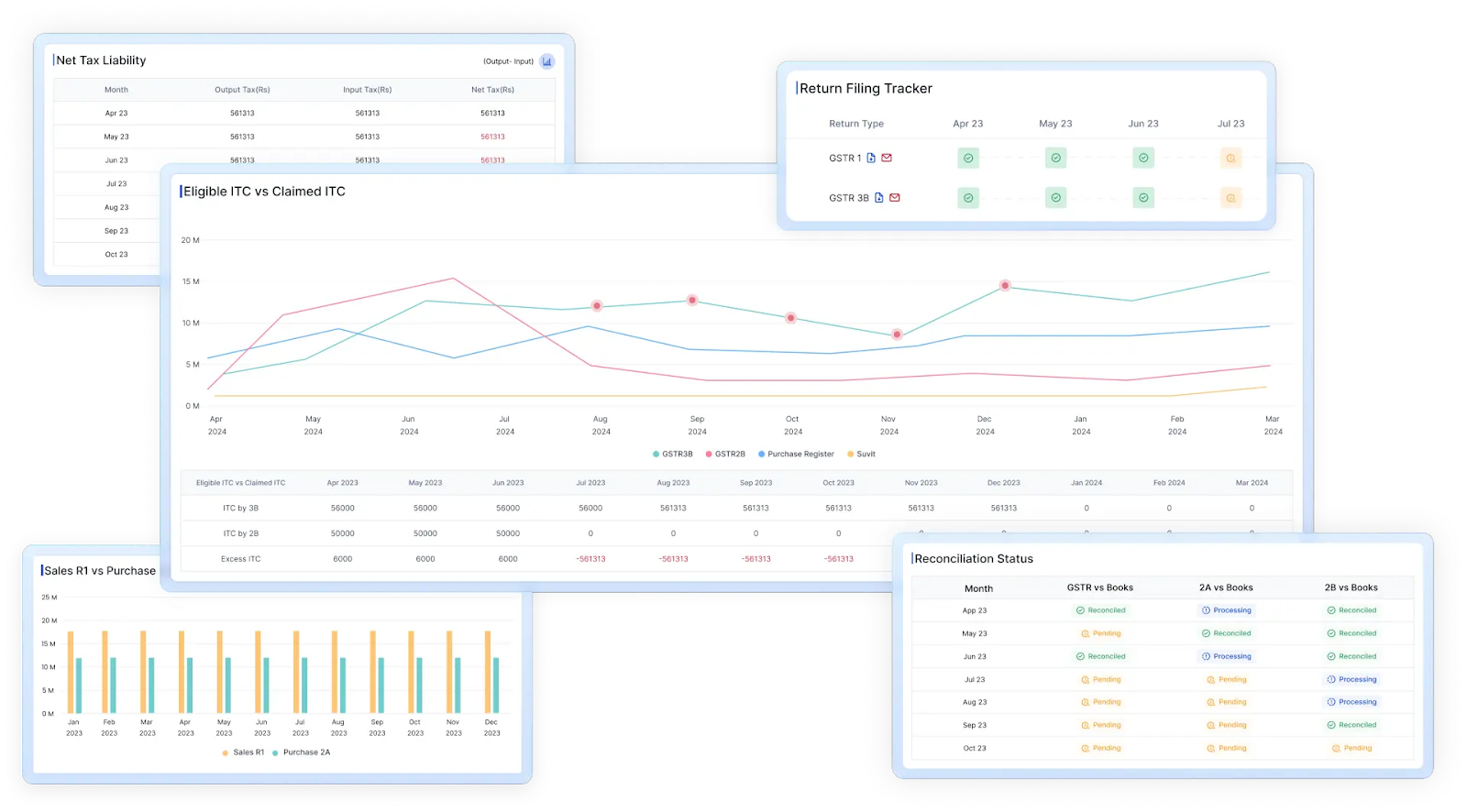Image resolution: width=1467 pixels, height=812 pixels.
Task: Click Return Type header in Return Filing Tracker
Action: click(856, 124)
